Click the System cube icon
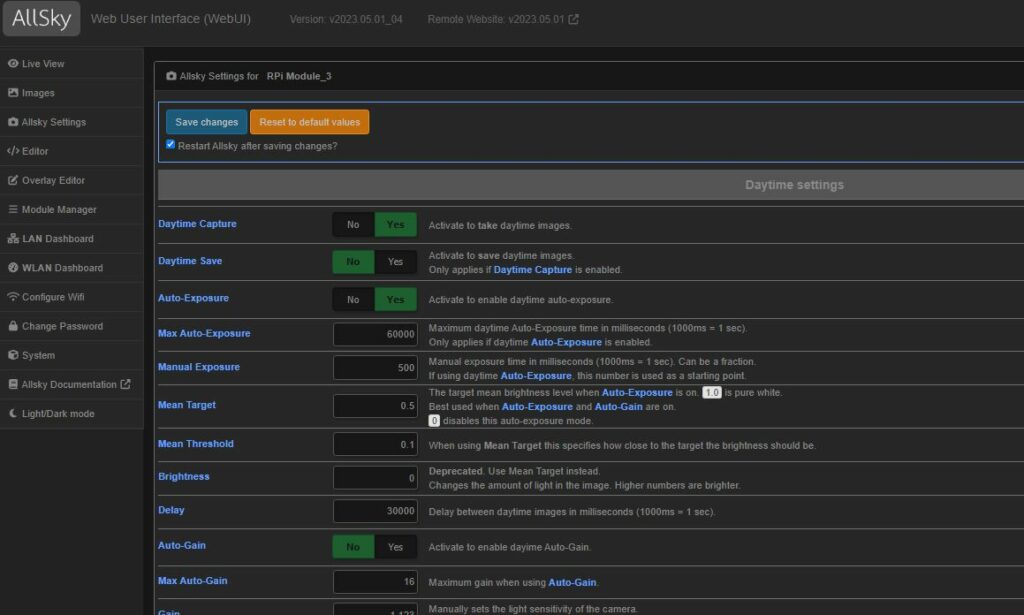1024x615 pixels. coord(13,355)
